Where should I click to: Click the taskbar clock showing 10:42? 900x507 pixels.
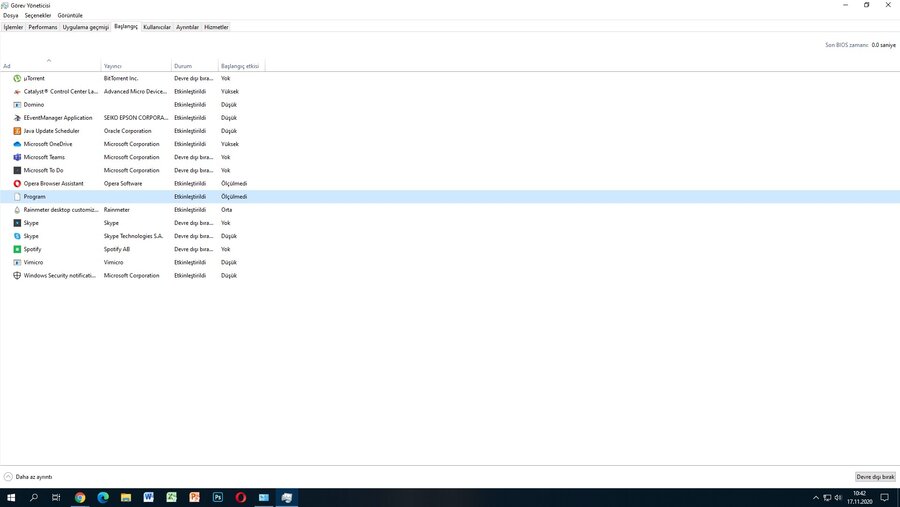coord(859,498)
